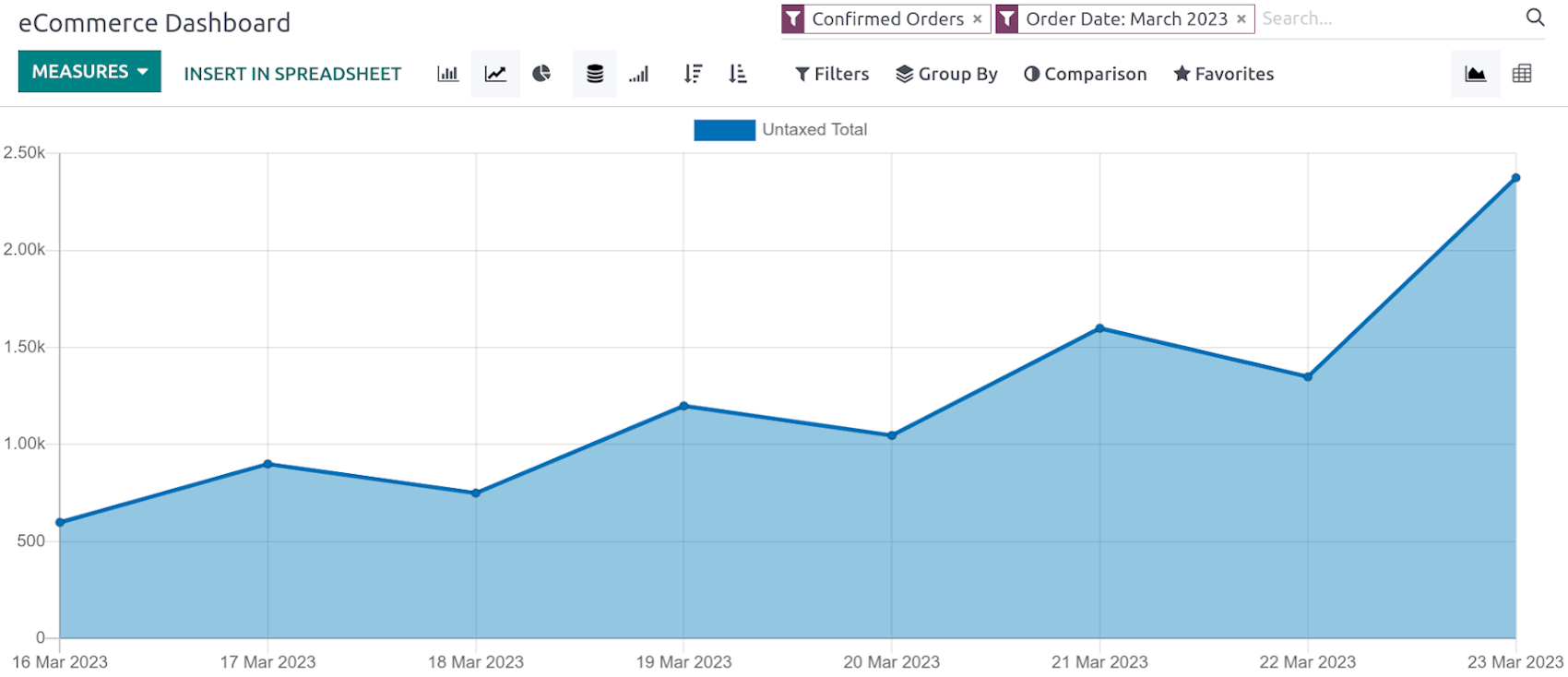Remove Order Date March 2023 filter
The width and height of the screenshot is (1568, 677).
[x=1241, y=19]
